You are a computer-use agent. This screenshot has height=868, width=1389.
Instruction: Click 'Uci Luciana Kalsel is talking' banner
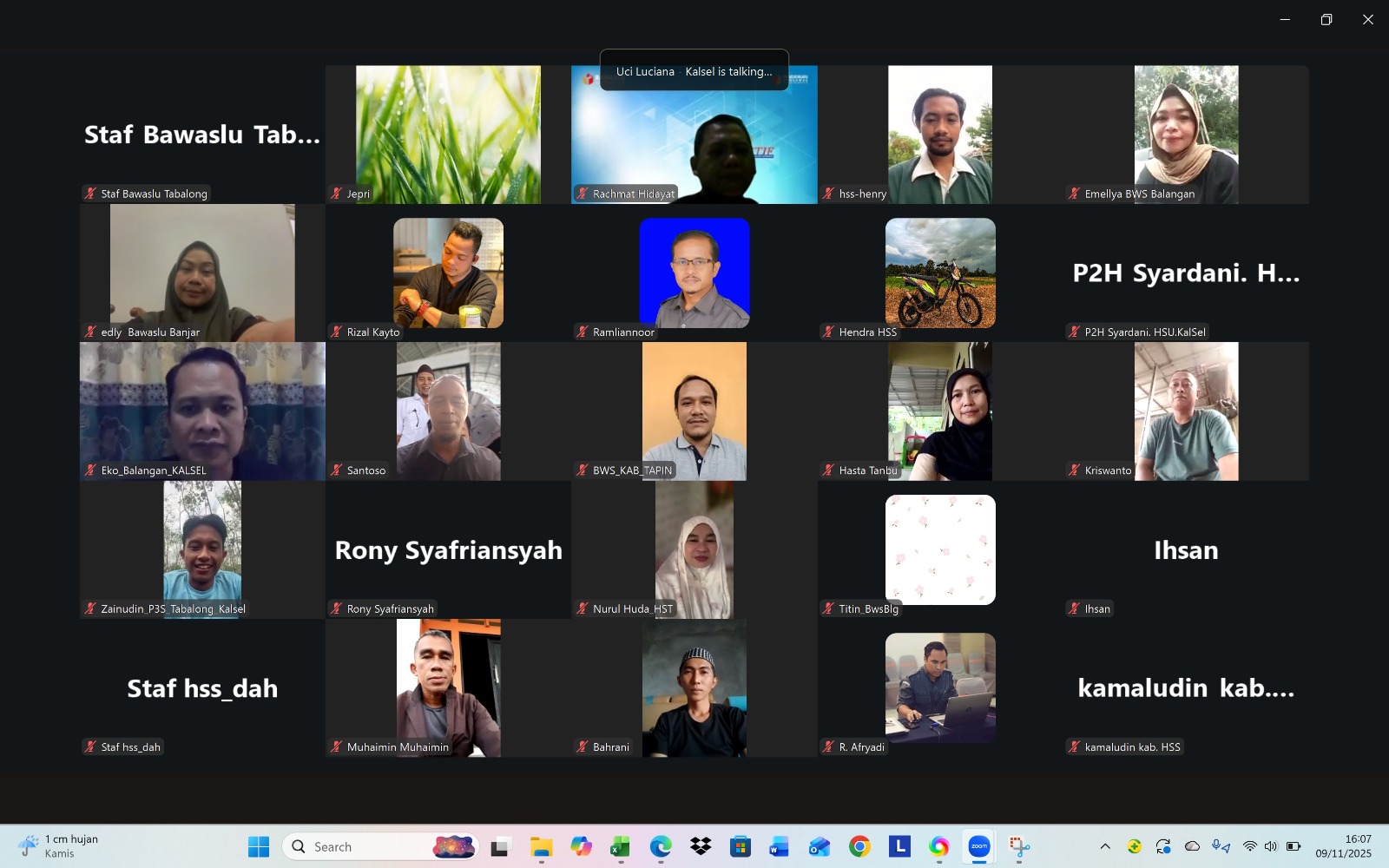click(x=694, y=71)
